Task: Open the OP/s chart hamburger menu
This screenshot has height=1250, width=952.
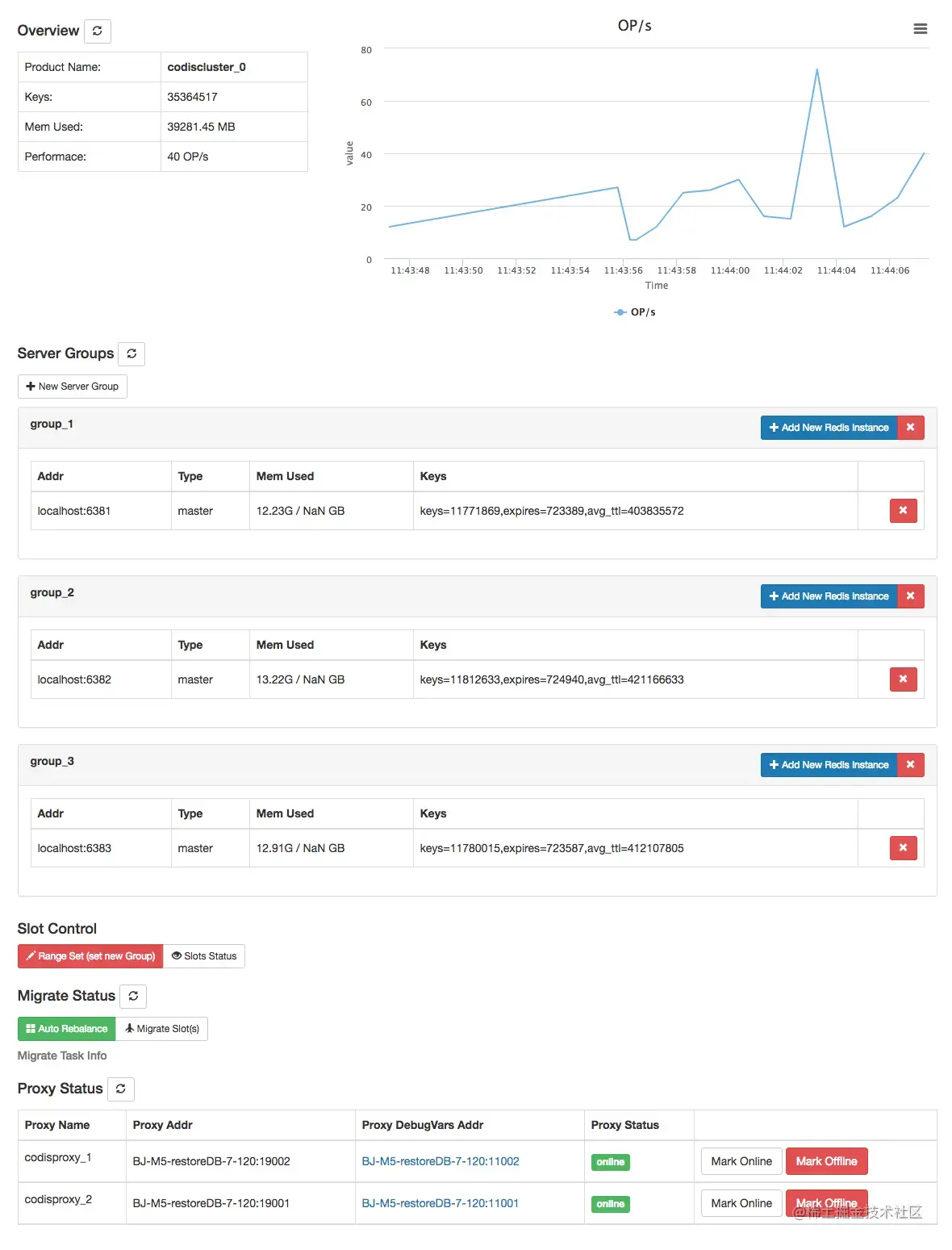Action: point(920,28)
